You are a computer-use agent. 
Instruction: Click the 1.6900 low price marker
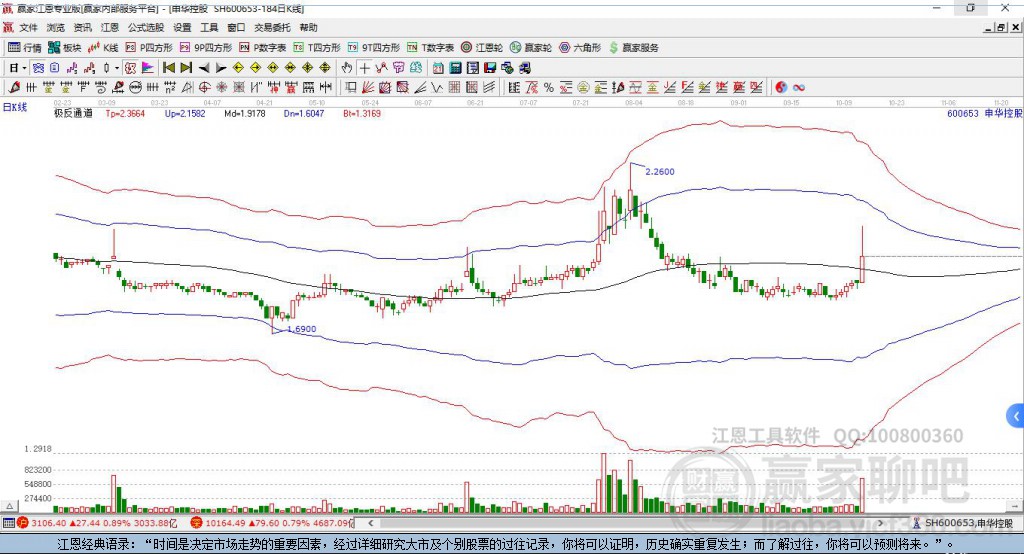tap(302, 329)
